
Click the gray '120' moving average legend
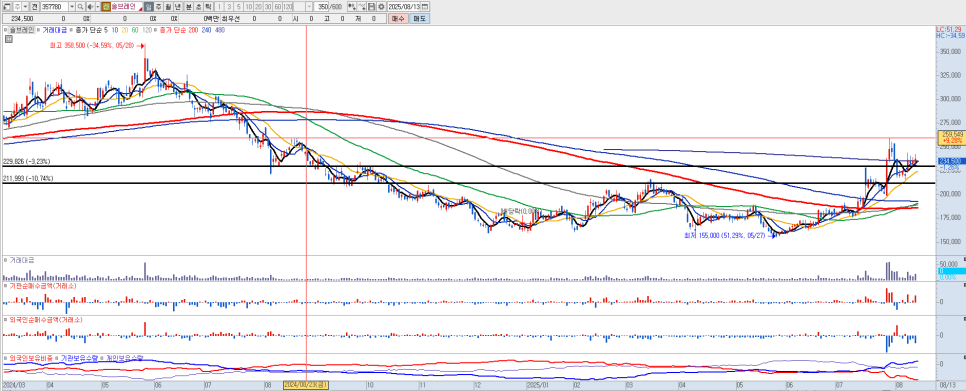(x=147, y=30)
